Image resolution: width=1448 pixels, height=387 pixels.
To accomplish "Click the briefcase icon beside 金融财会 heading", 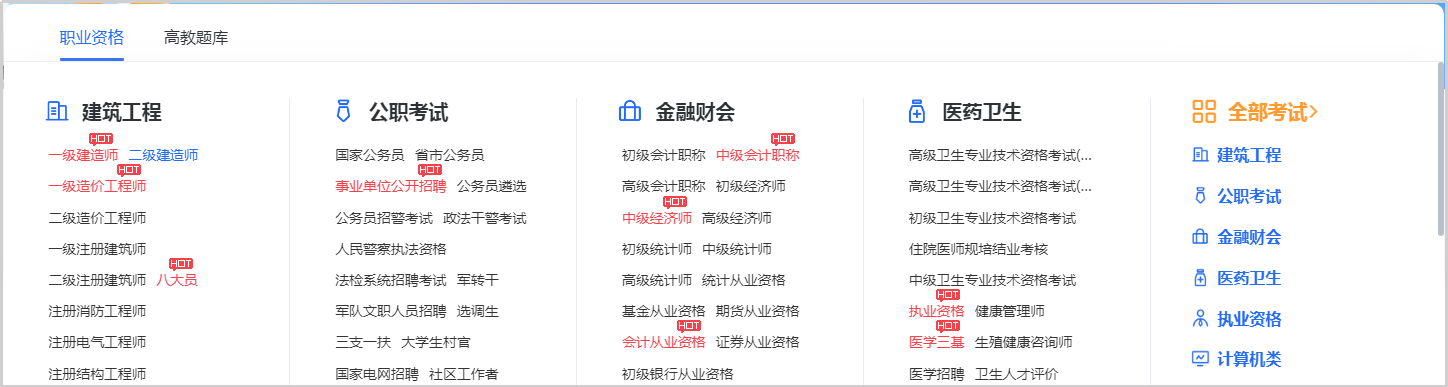I will click(630, 112).
